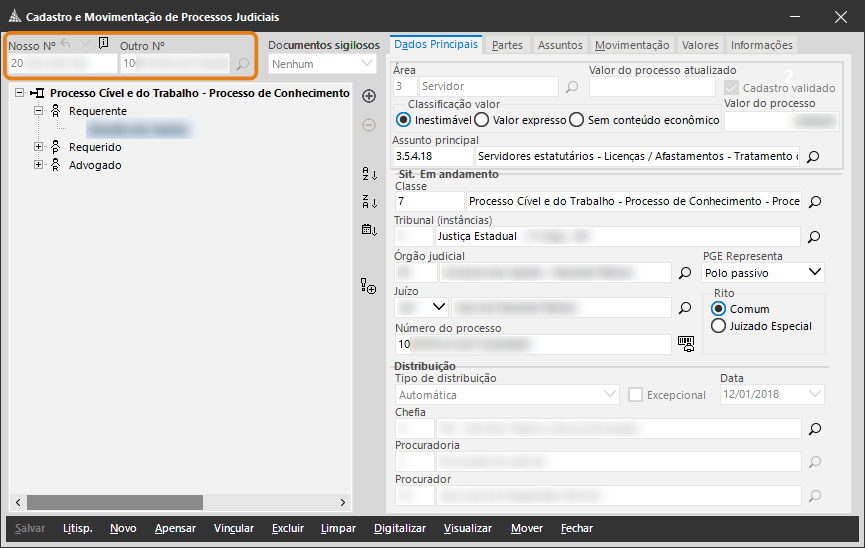Click the Digitalizar button in bottom bar
This screenshot has height=548, width=865.
[400, 528]
